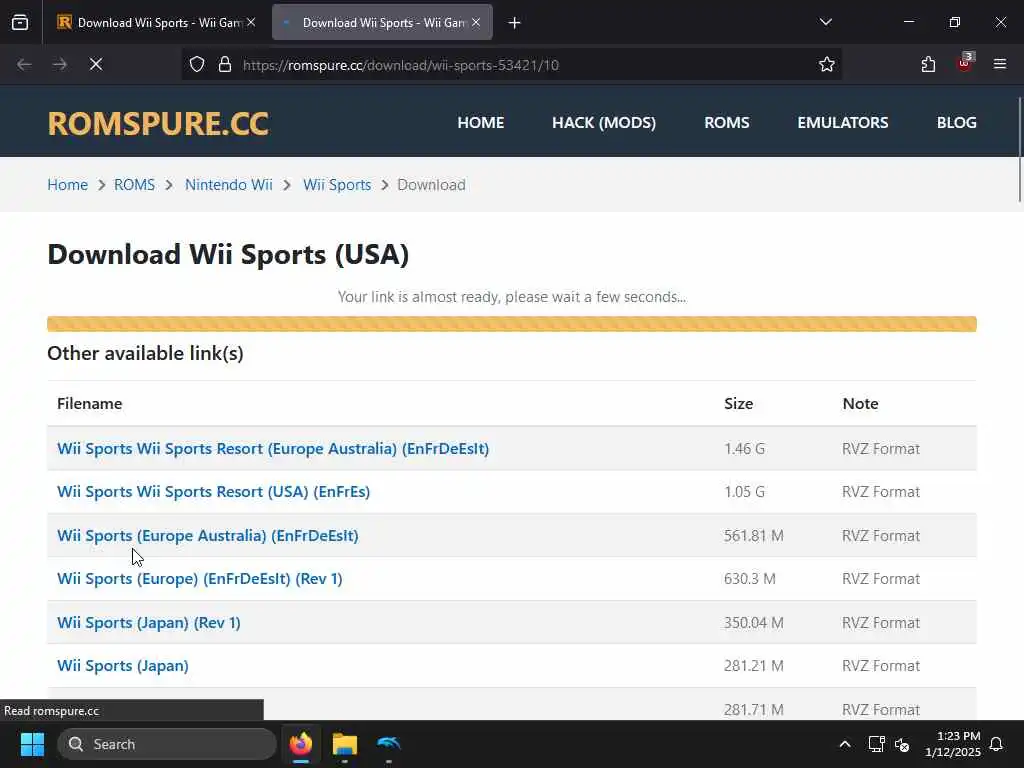1024x768 pixels.
Task: Click the address bar URL
Action: [401, 65]
